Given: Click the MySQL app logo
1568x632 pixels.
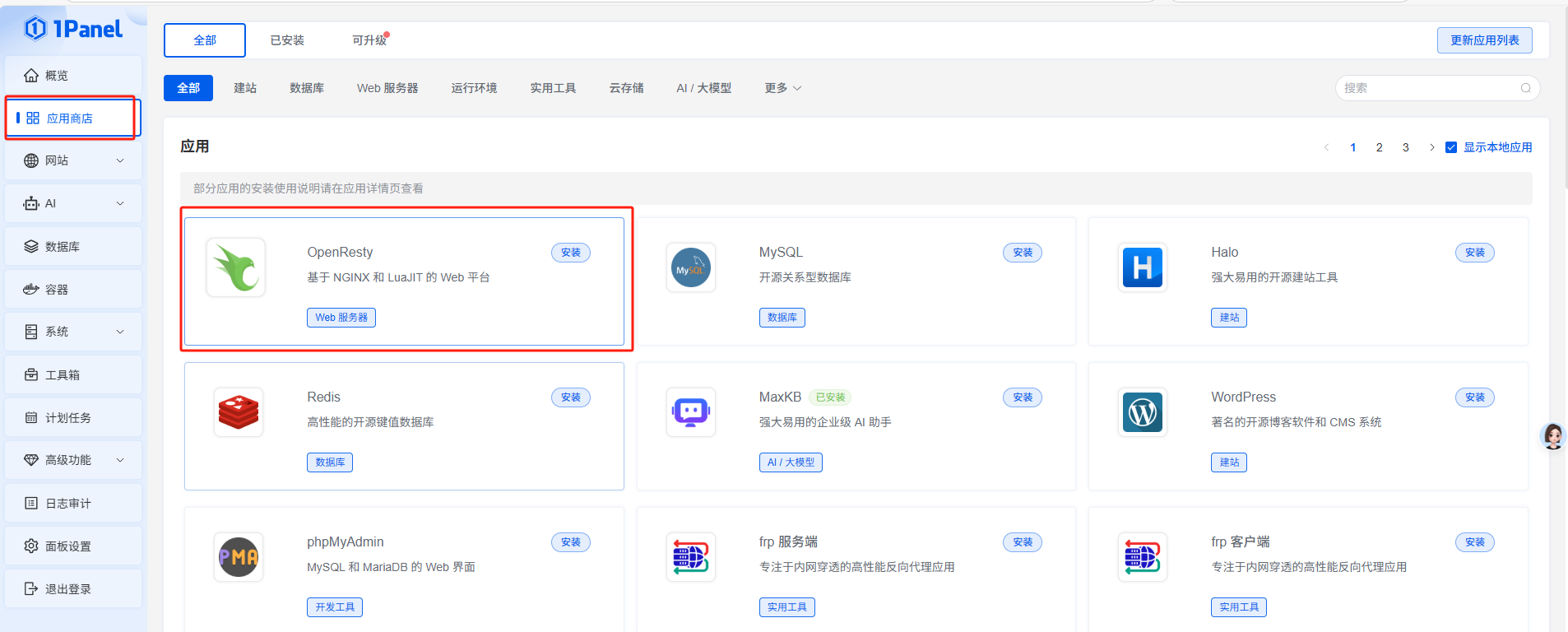Looking at the screenshot, I should coord(691,267).
